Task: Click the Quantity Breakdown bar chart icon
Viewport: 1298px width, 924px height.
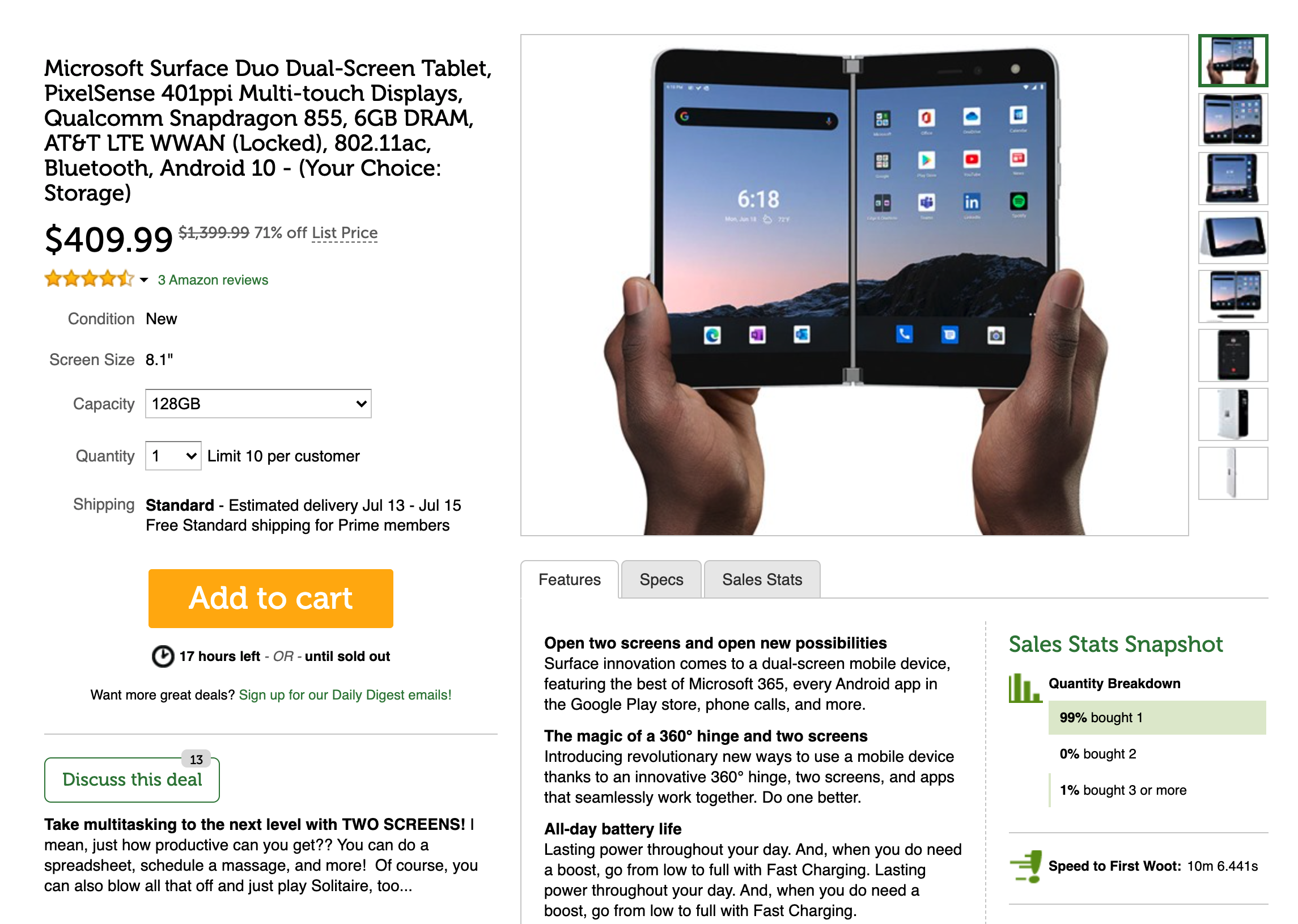Action: coord(1025,688)
